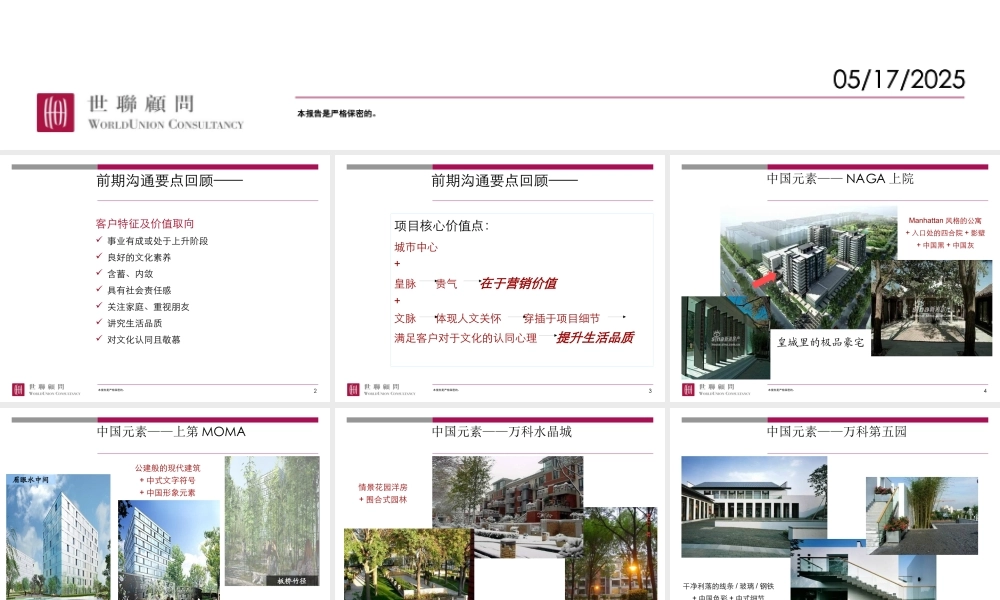Screen dimensions: 1000x600
Task: Click the red text 城市中心
Action: coord(416,247)
